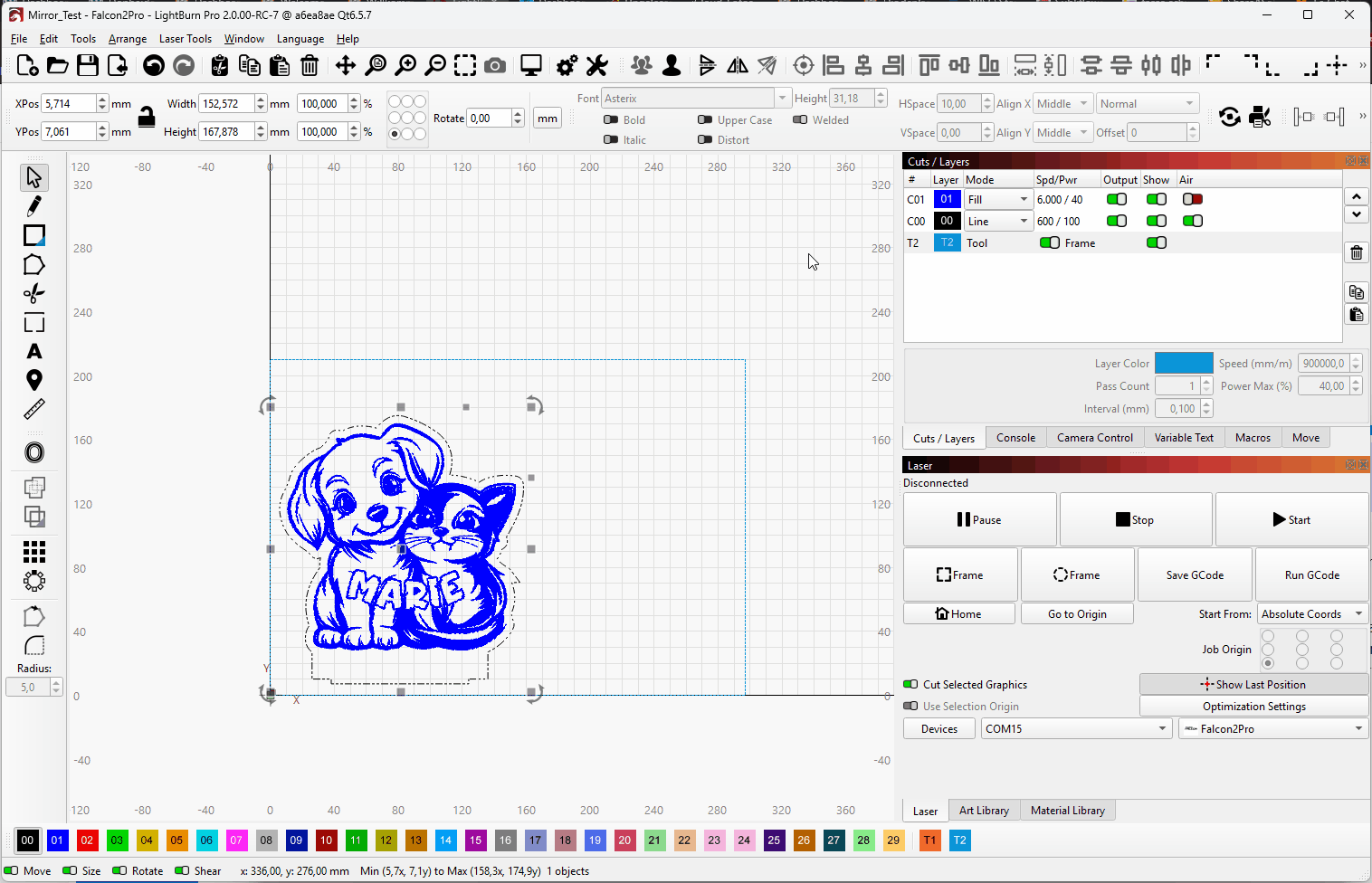Save the project with the floppy disk icon
Viewport: 1372px width, 883px height.
87,65
